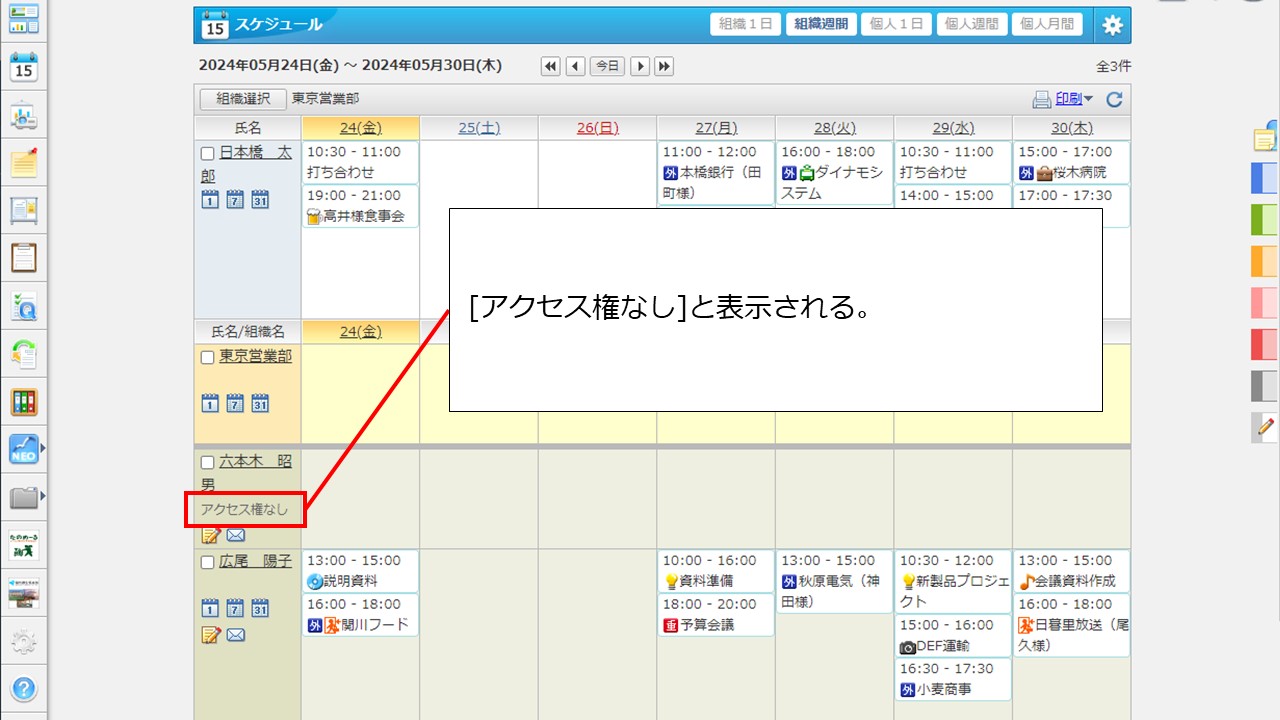Click the memo icon under 六本木 昭男
The height and width of the screenshot is (720, 1280).
pos(210,536)
